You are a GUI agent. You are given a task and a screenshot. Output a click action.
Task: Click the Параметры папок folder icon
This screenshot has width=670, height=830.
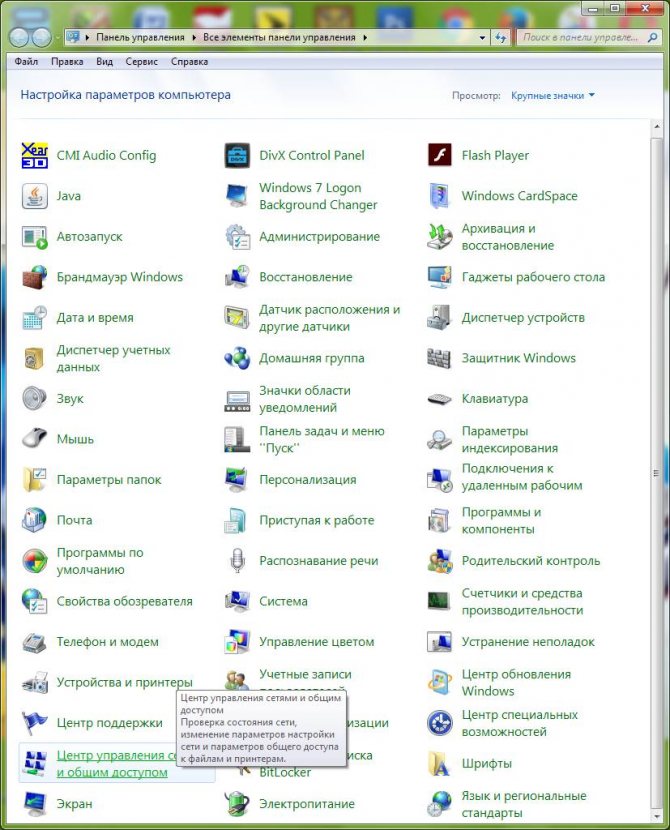pyautogui.click(x=34, y=480)
